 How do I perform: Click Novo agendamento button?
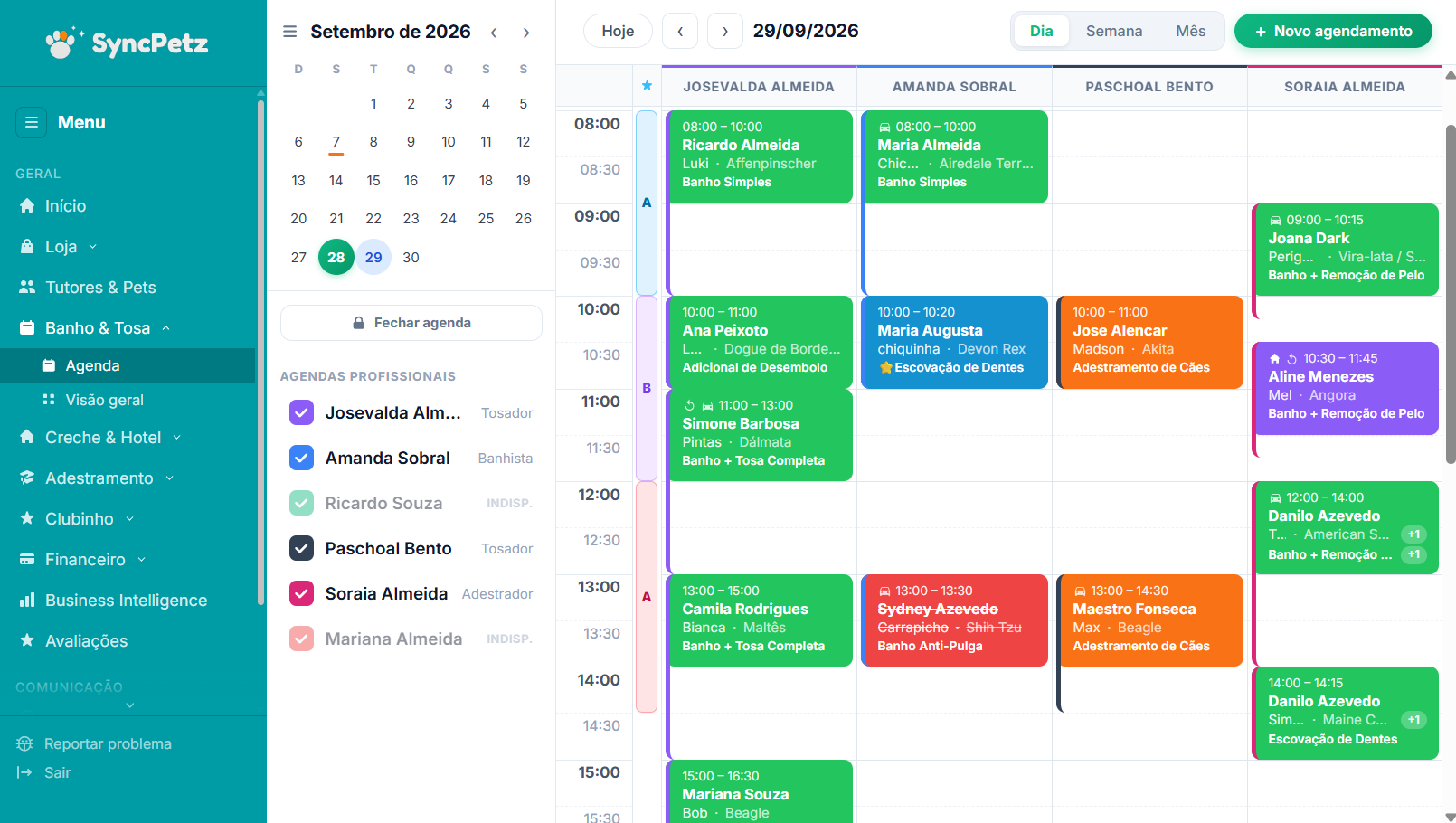[x=1333, y=31]
